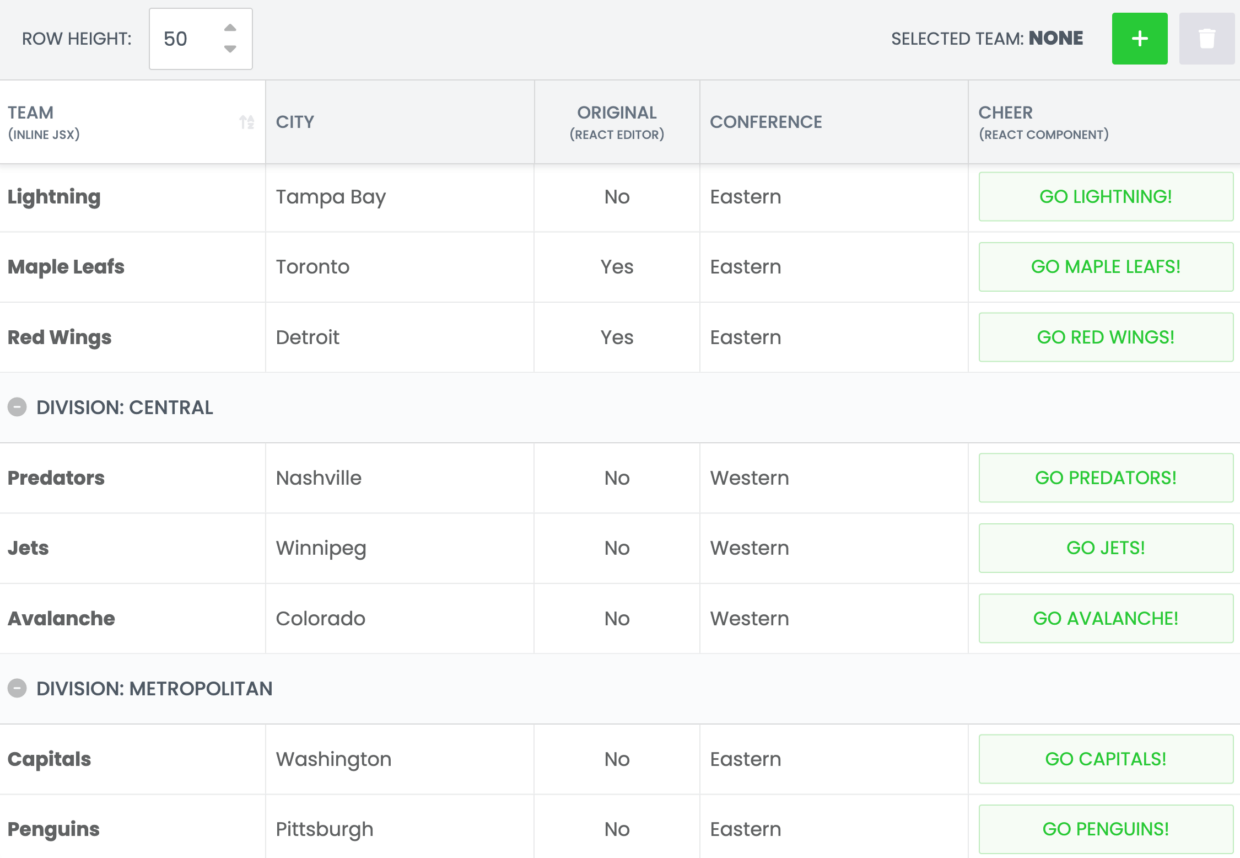Select the Avalanche team cell
The height and width of the screenshot is (858, 1240).
[x=132, y=618]
